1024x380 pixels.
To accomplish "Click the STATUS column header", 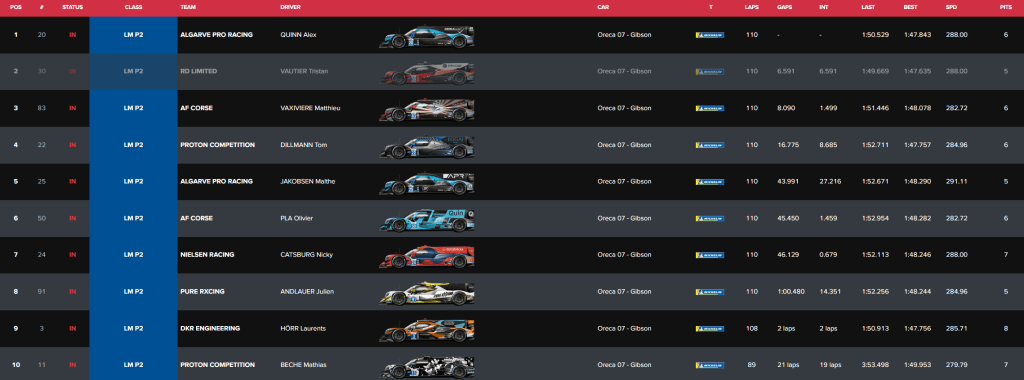I will click(x=72, y=7).
